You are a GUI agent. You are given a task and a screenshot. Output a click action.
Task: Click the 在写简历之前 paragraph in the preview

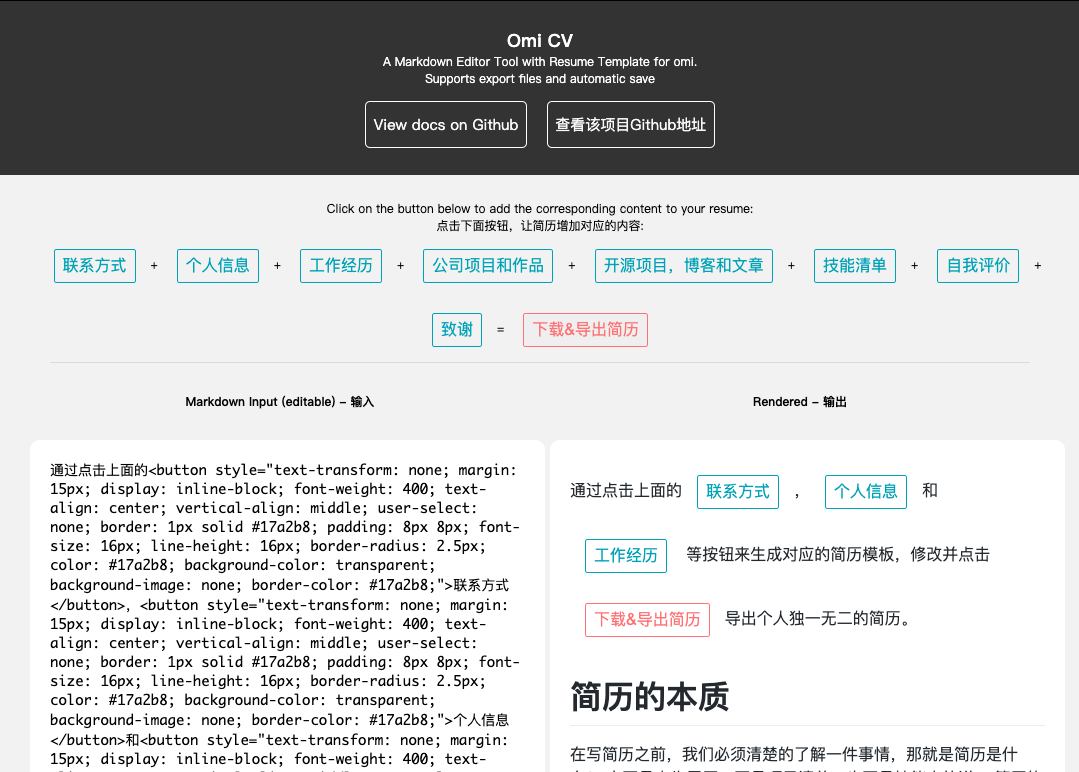[x=807, y=760]
